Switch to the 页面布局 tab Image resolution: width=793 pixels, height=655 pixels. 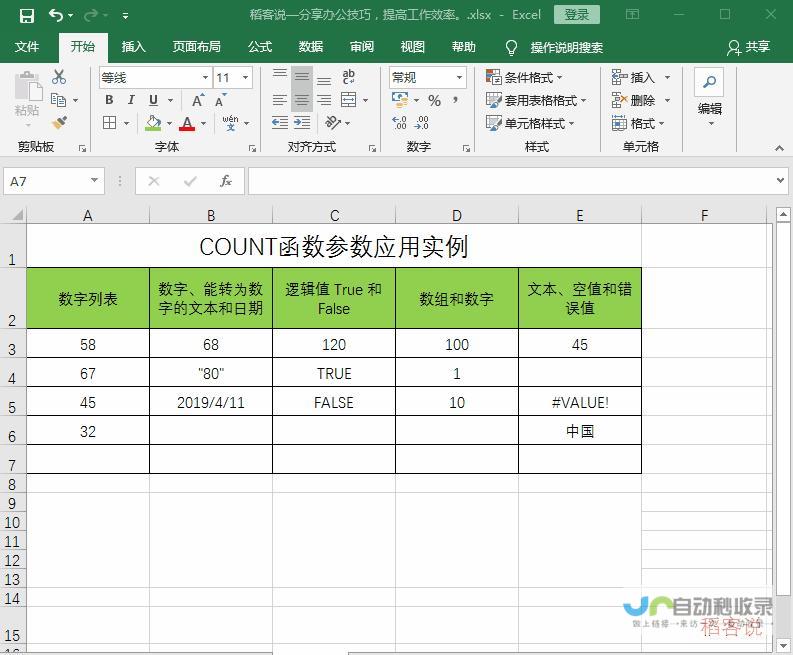(x=196, y=47)
